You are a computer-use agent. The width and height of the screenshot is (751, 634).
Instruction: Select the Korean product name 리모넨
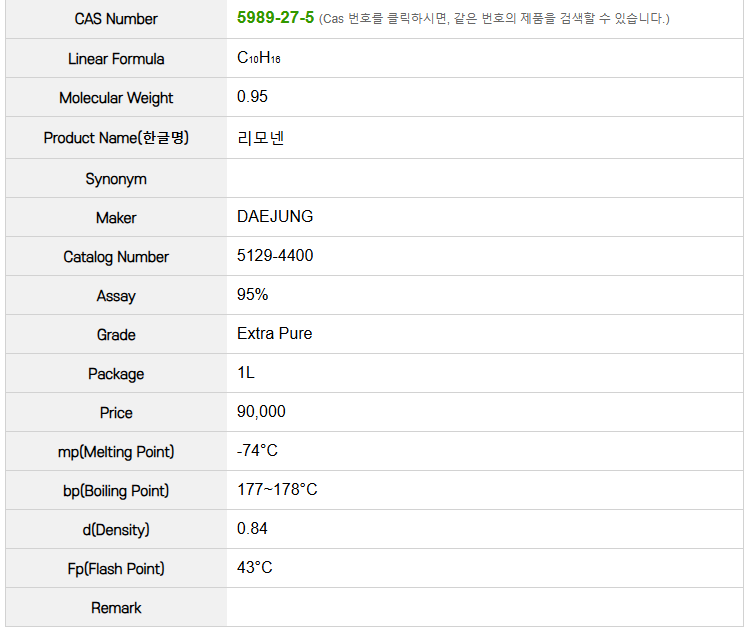[261, 138]
